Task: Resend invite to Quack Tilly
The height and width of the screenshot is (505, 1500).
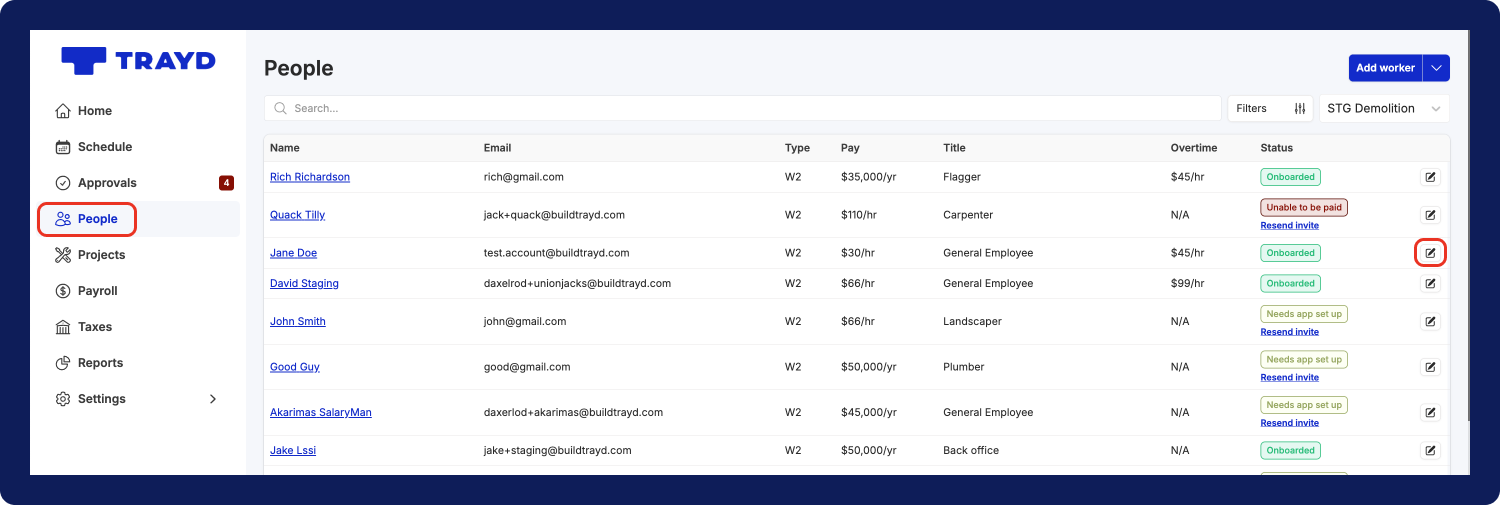Action: click(1290, 226)
